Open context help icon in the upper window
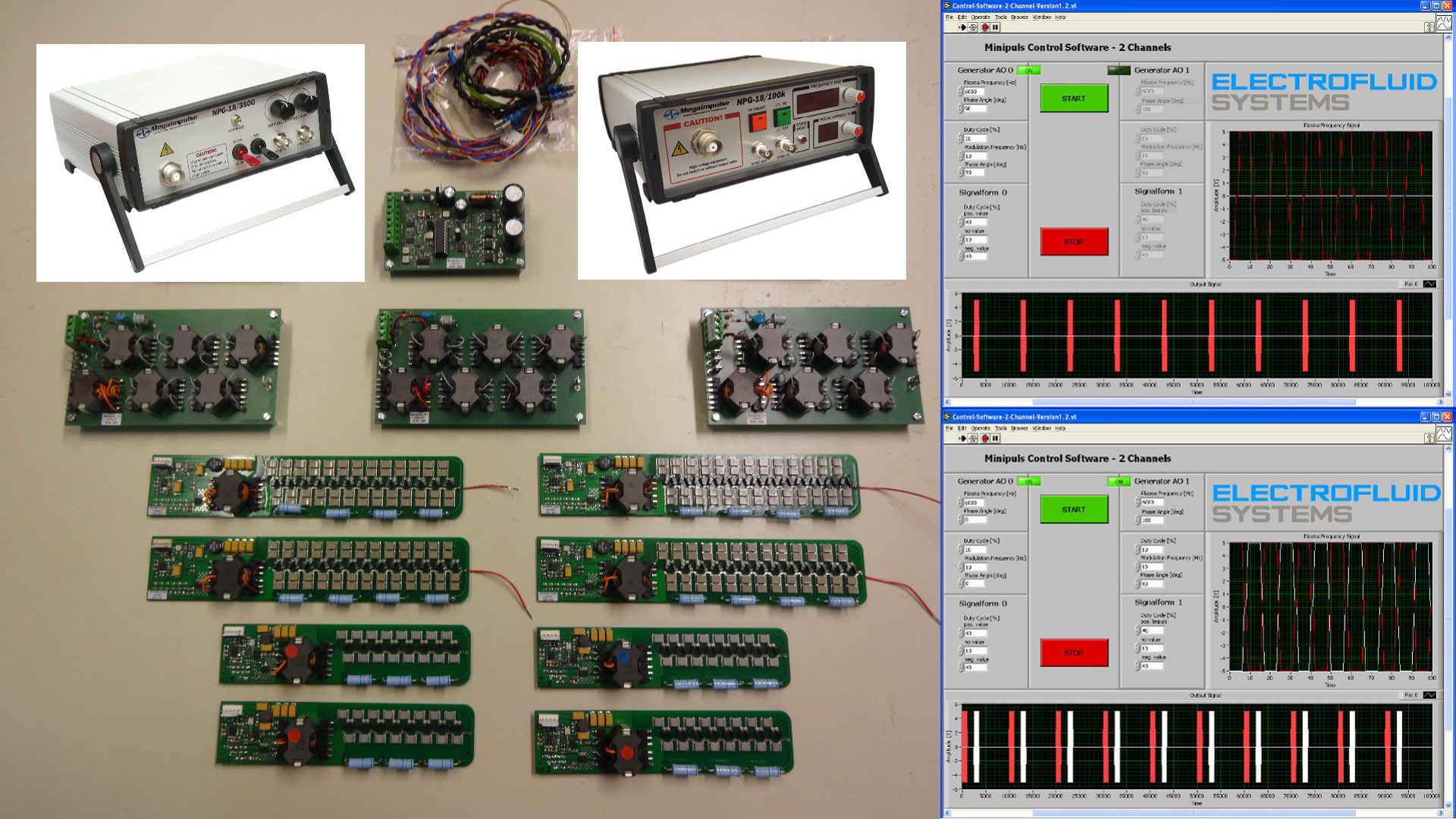 coord(1429,27)
